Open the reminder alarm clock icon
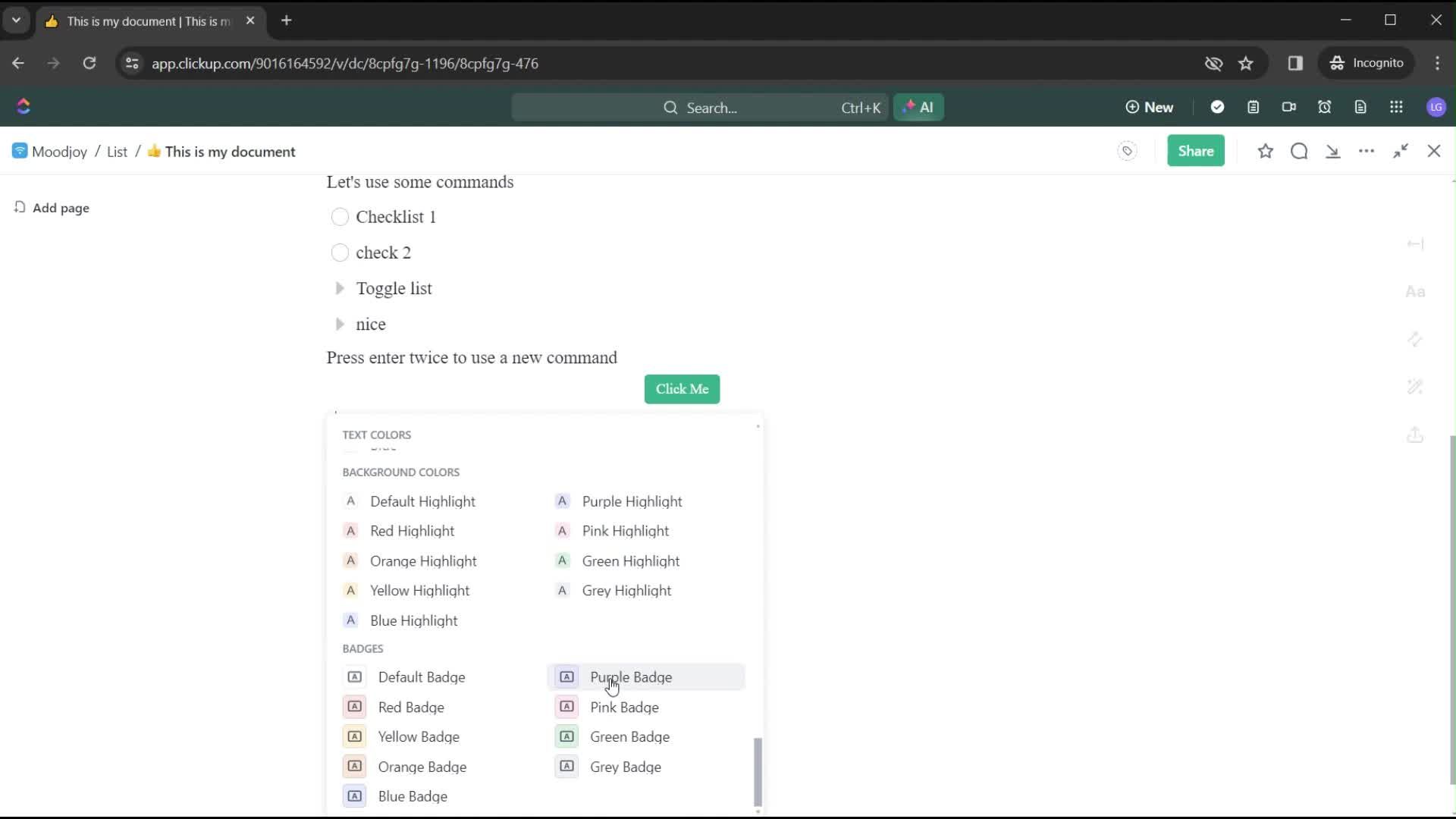The image size is (1456, 819). (x=1324, y=107)
